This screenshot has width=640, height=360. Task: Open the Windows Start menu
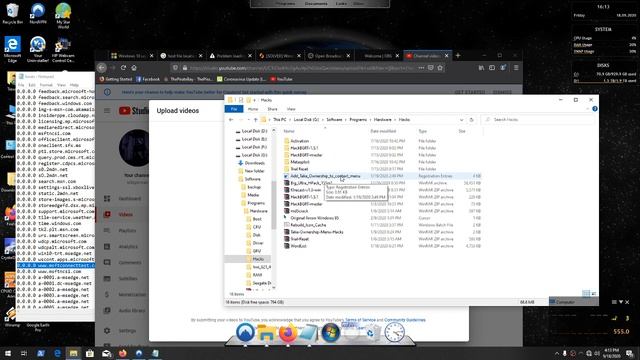(8, 353)
